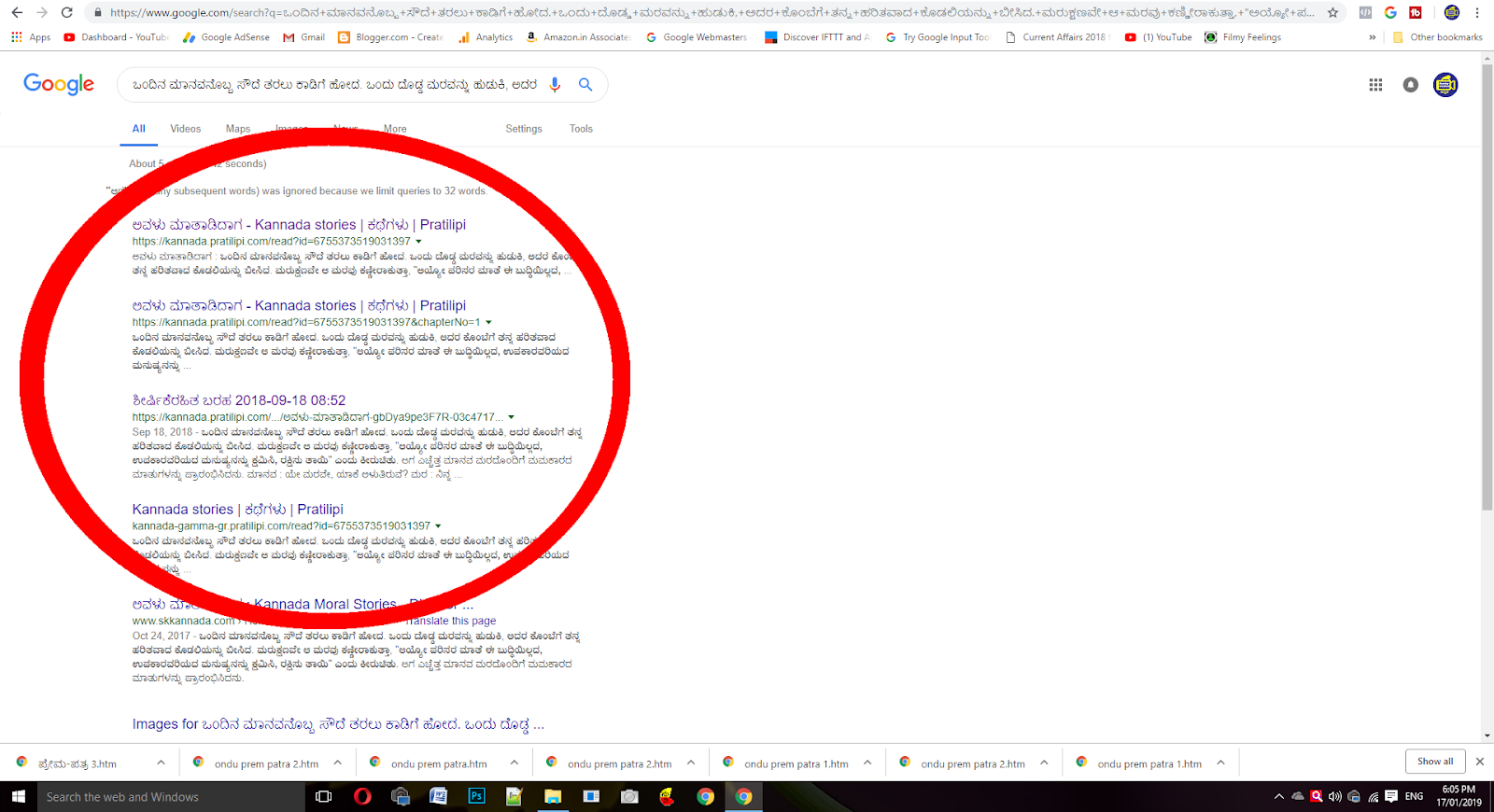The image size is (1494, 812).
Task: Go back to the previous page
Action: click(x=17, y=12)
